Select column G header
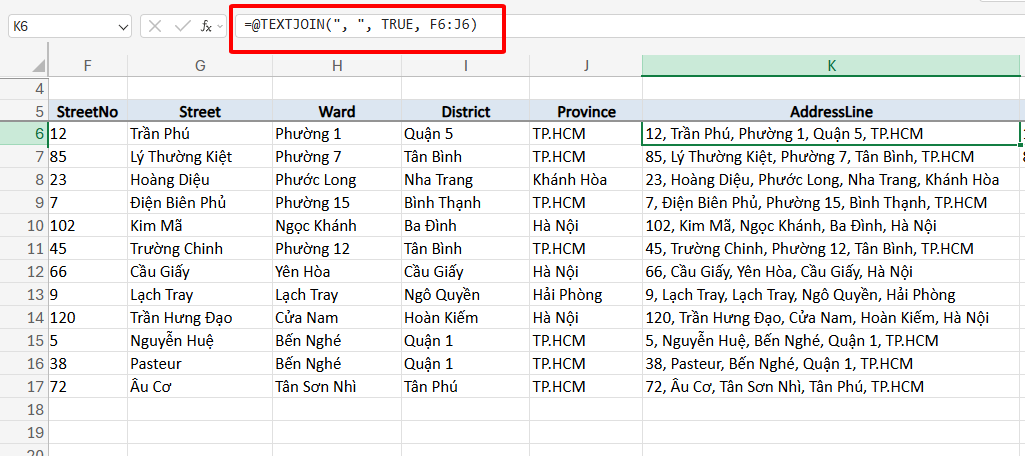Image resolution: width=1025 pixels, height=456 pixels. (x=200, y=65)
